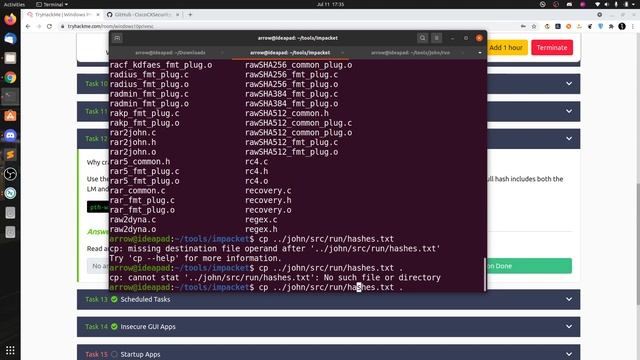Click the red Terminate button

552,47
